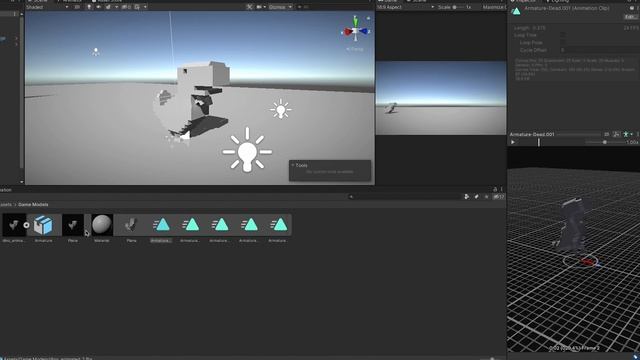Viewport: 640px width, 360px height.
Task: Adjust the preview playback speed slider
Action: click(x=605, y=142)
